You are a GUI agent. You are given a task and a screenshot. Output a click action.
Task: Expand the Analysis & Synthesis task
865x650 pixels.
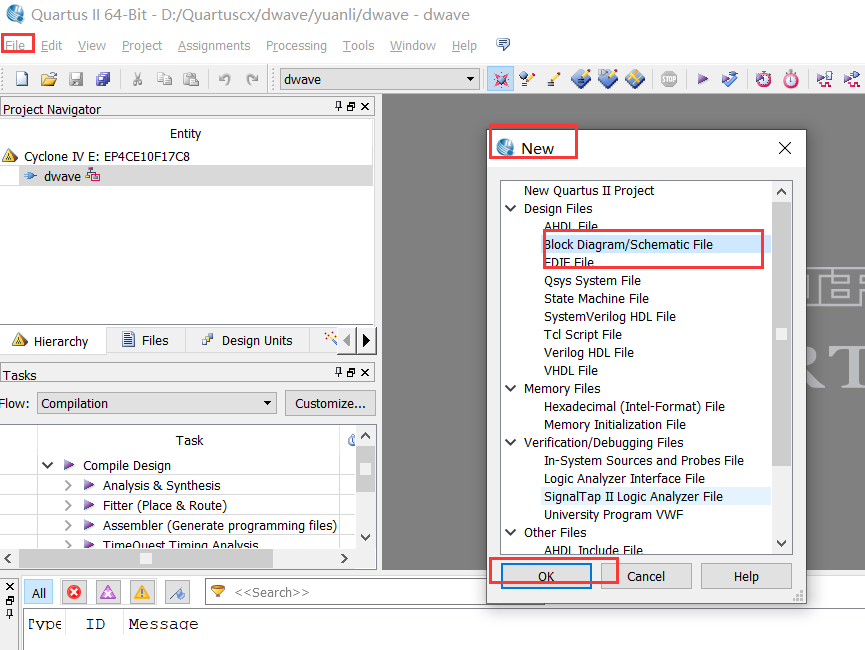tap(68, 485)
